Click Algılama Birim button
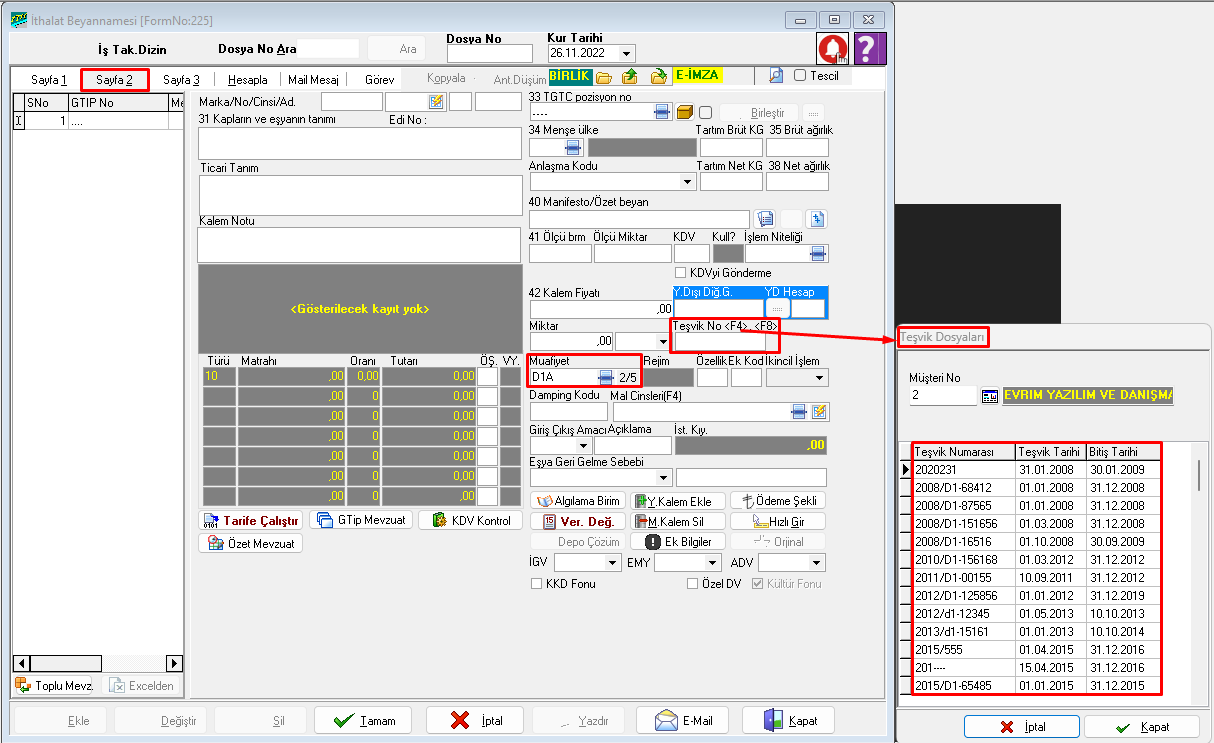 pos(578,501)
